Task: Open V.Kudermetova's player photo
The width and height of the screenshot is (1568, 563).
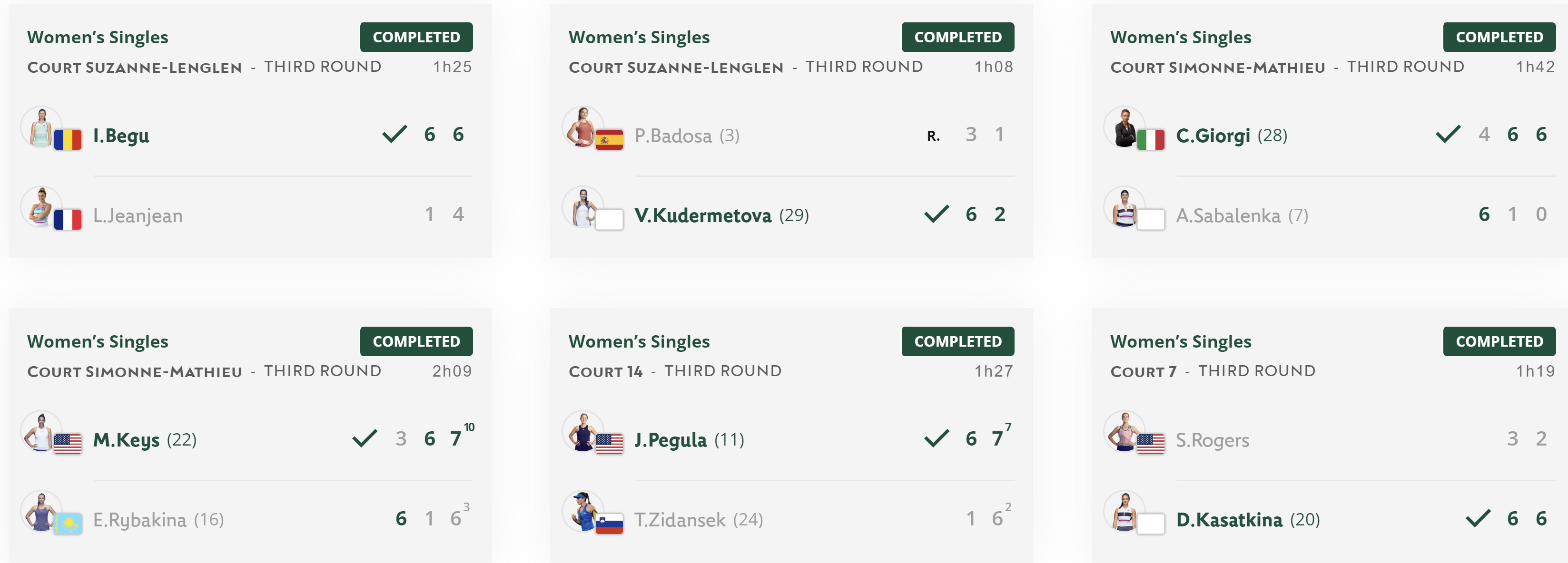Action: coord(583,207)
